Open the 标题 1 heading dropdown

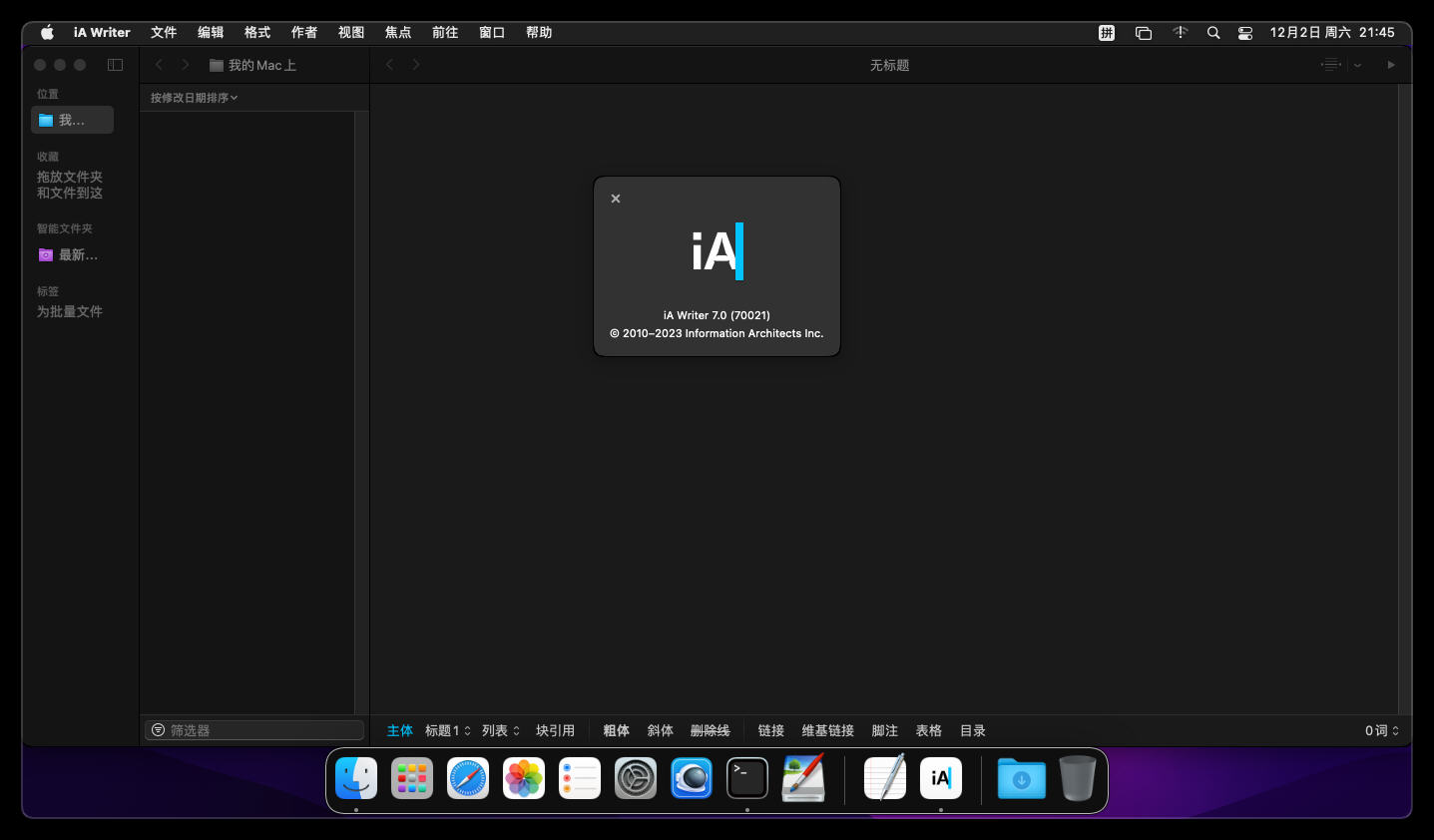click(448, 730)
